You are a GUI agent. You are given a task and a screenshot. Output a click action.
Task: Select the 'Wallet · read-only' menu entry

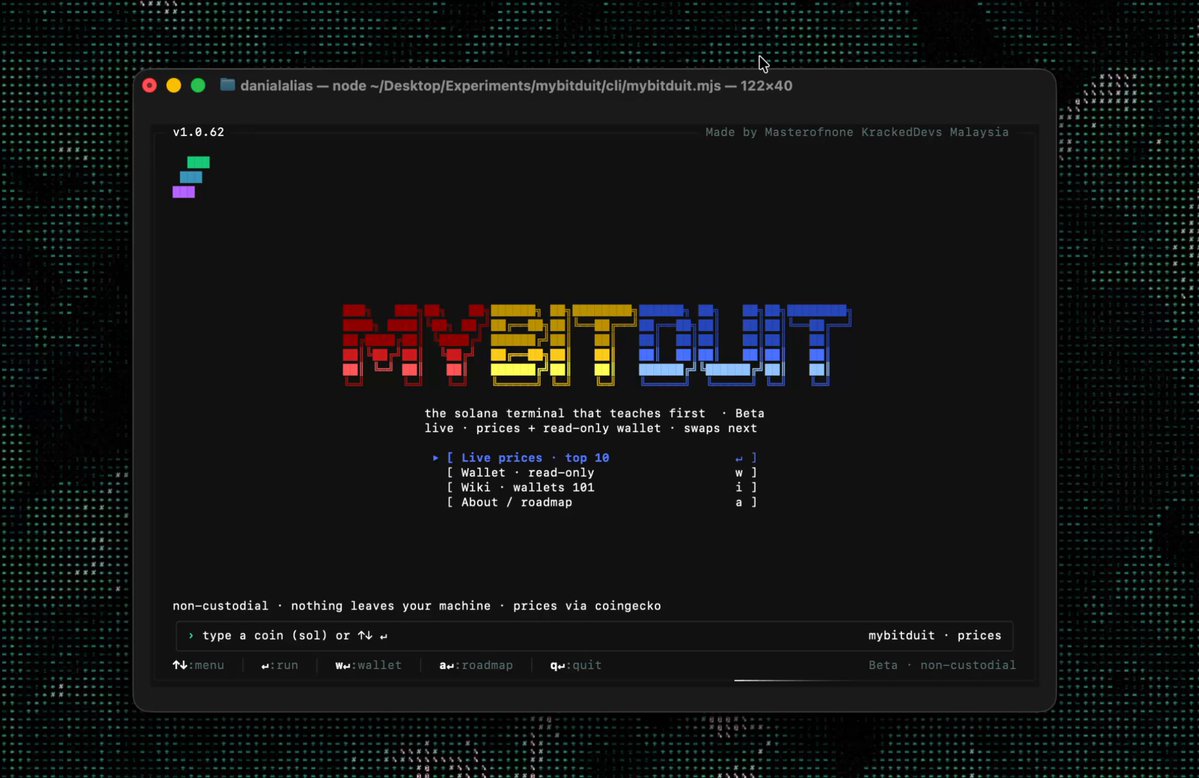(x=602, y=473)
